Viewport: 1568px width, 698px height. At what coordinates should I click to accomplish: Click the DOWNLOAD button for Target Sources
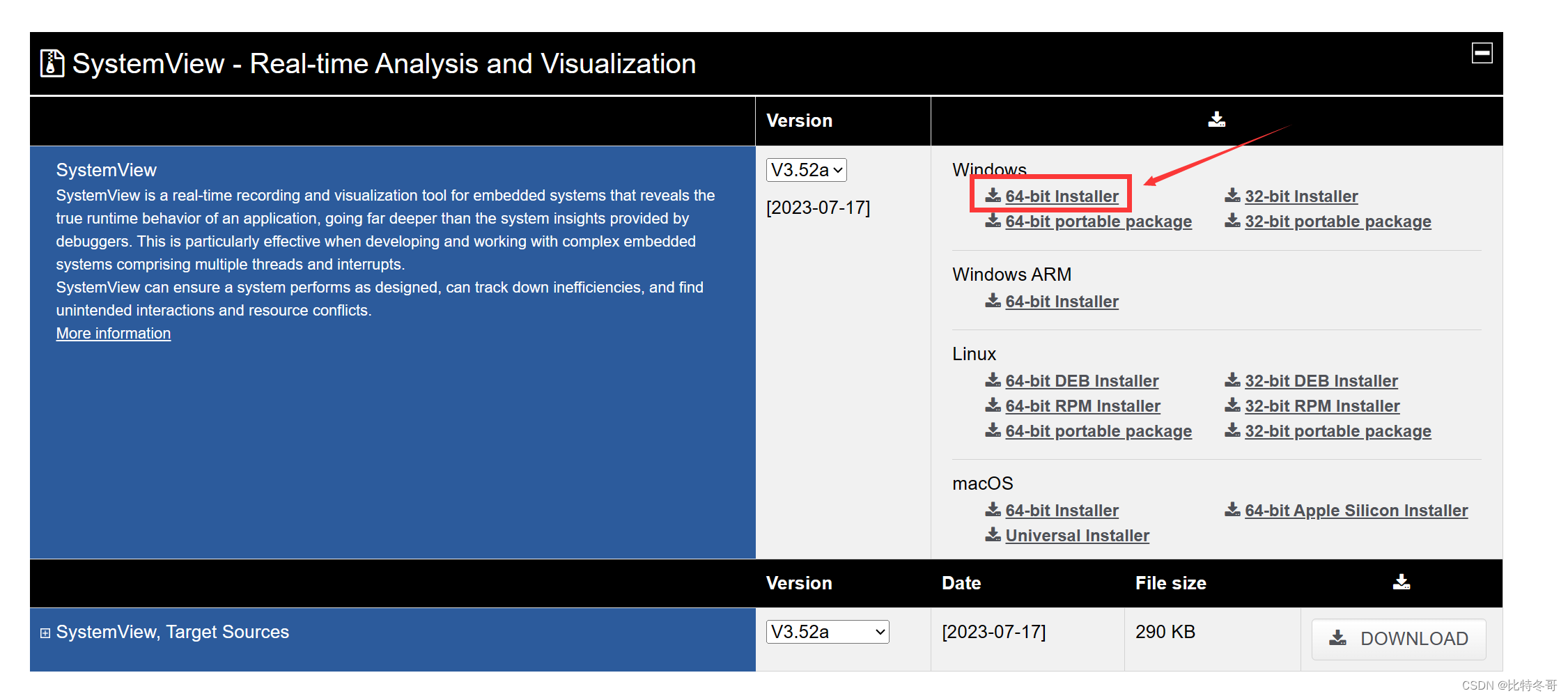click(x=1399, y=638)
